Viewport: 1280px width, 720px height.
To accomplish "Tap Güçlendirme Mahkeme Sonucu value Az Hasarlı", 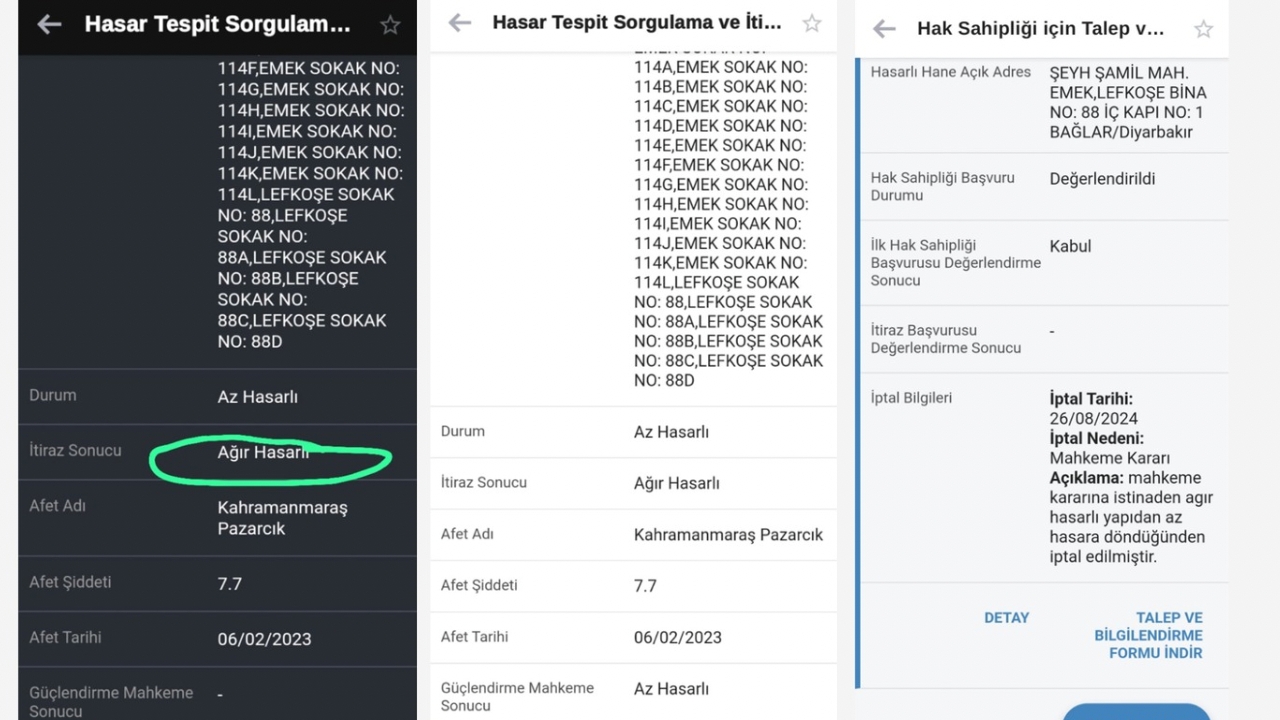I will (x=671, y=689).
